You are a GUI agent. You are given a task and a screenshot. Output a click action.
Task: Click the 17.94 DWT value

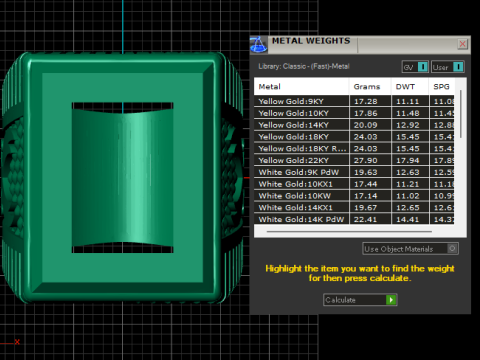[408, 160]
